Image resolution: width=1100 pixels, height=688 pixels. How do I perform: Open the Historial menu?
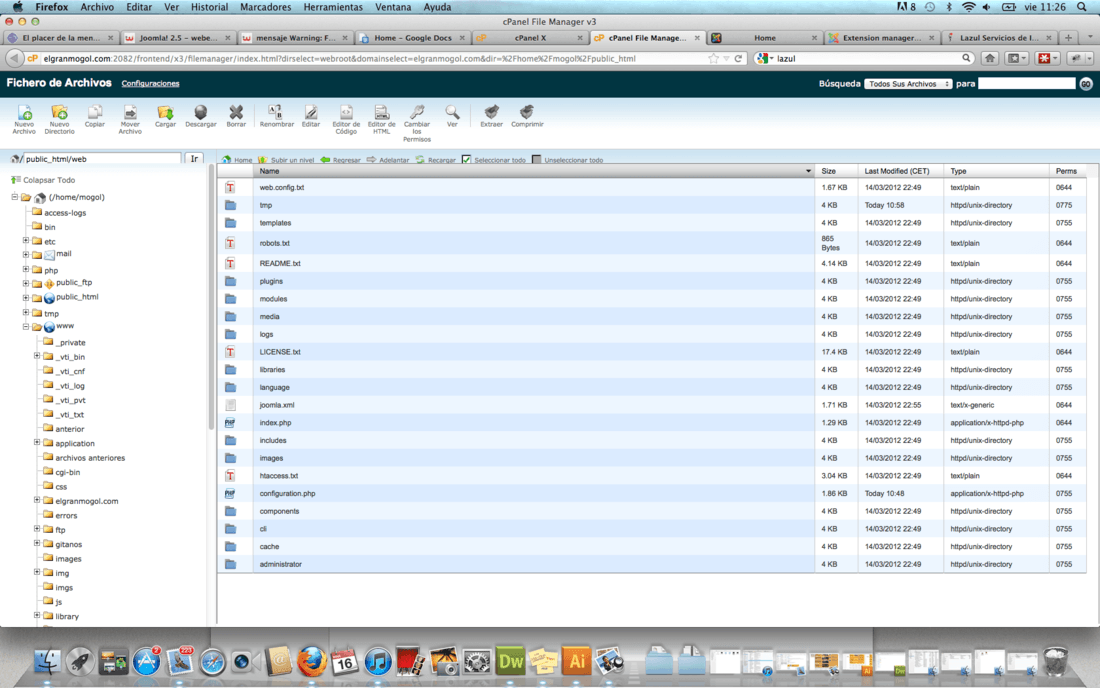tap(209, 7)
